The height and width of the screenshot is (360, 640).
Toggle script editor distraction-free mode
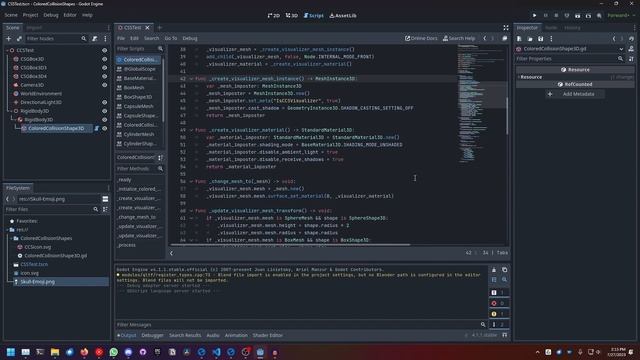coord(506,27)
